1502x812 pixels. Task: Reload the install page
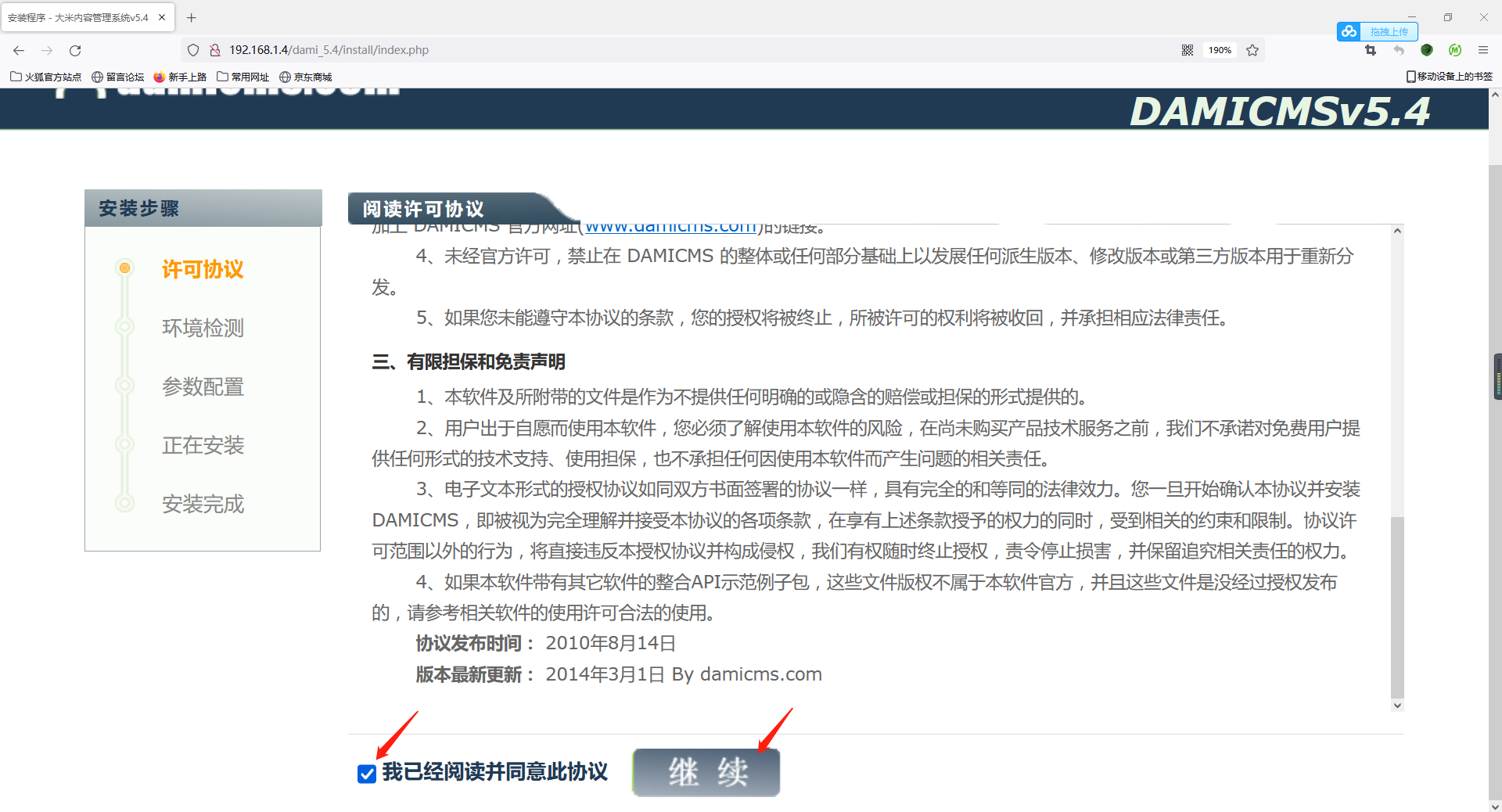(75, 50)
